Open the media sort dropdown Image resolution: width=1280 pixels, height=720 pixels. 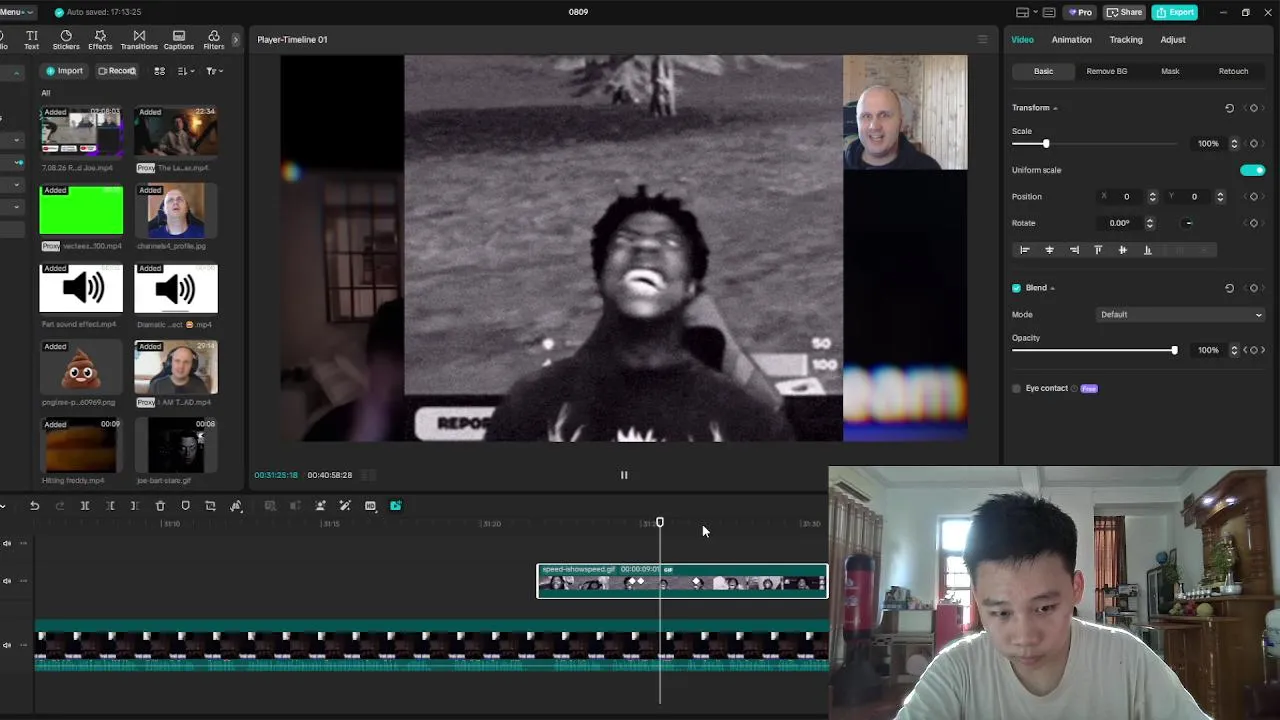pyautogui.click(x=186, y=71)
